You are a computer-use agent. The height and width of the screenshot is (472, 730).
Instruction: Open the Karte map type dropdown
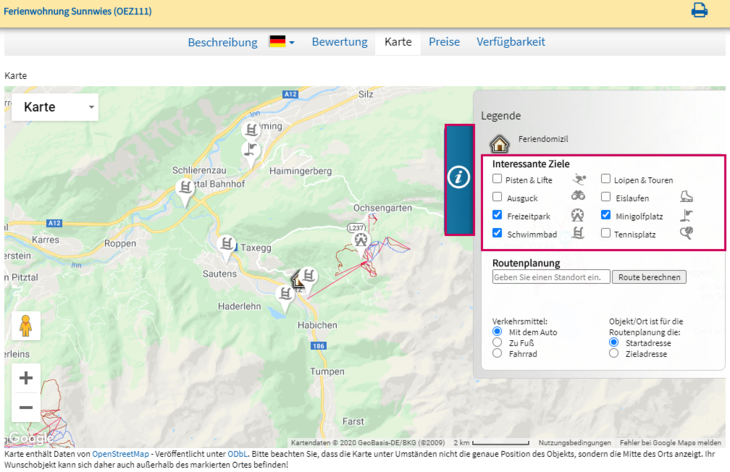(55, 107)
